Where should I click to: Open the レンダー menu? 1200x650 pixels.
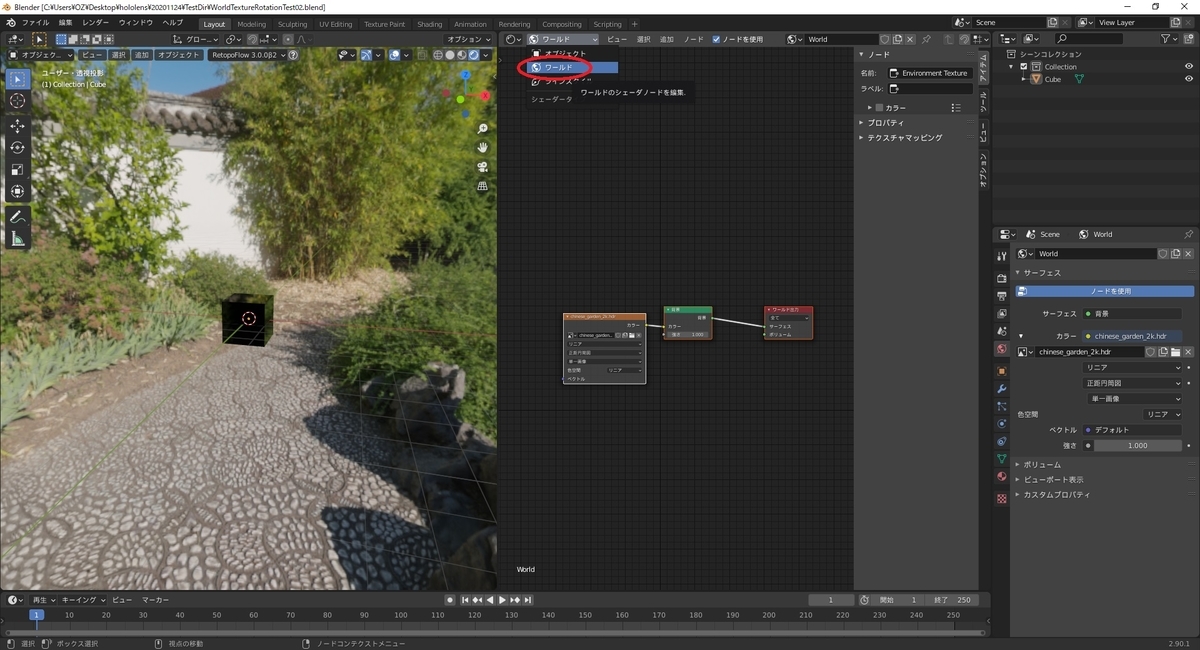(x=96, y=22)
